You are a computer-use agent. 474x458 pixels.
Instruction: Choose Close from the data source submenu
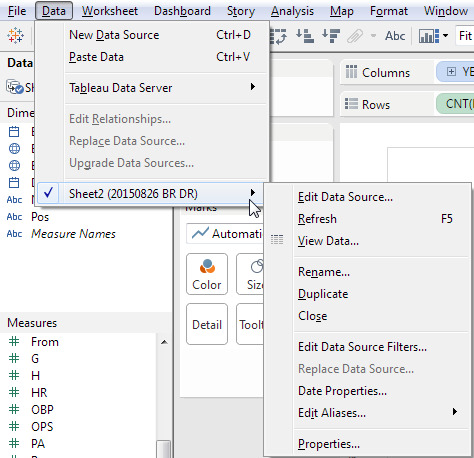point(367,316)
